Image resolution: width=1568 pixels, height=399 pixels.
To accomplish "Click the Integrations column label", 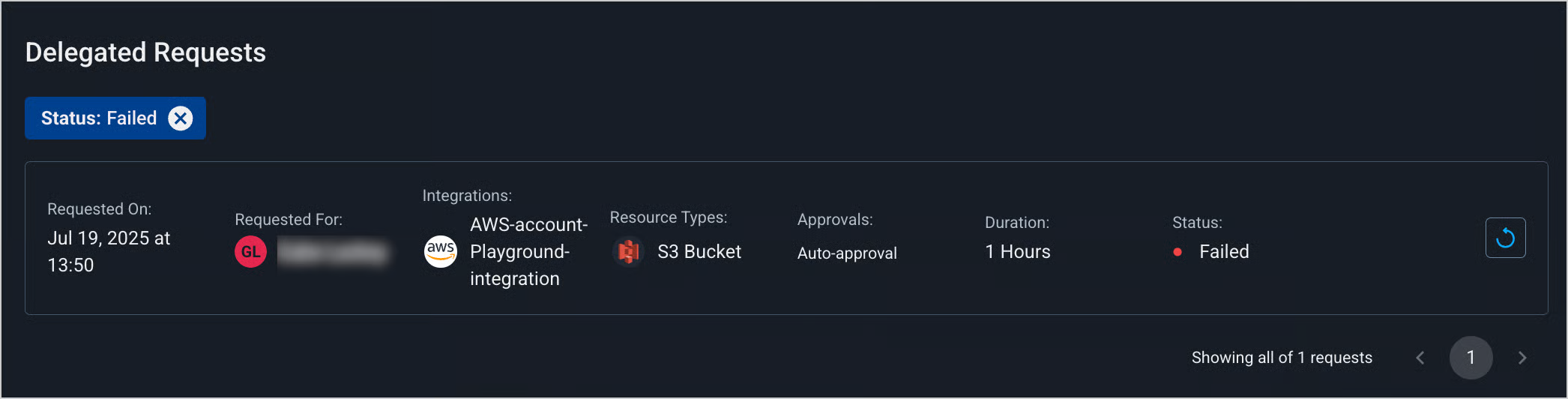I will click(467, 196).
